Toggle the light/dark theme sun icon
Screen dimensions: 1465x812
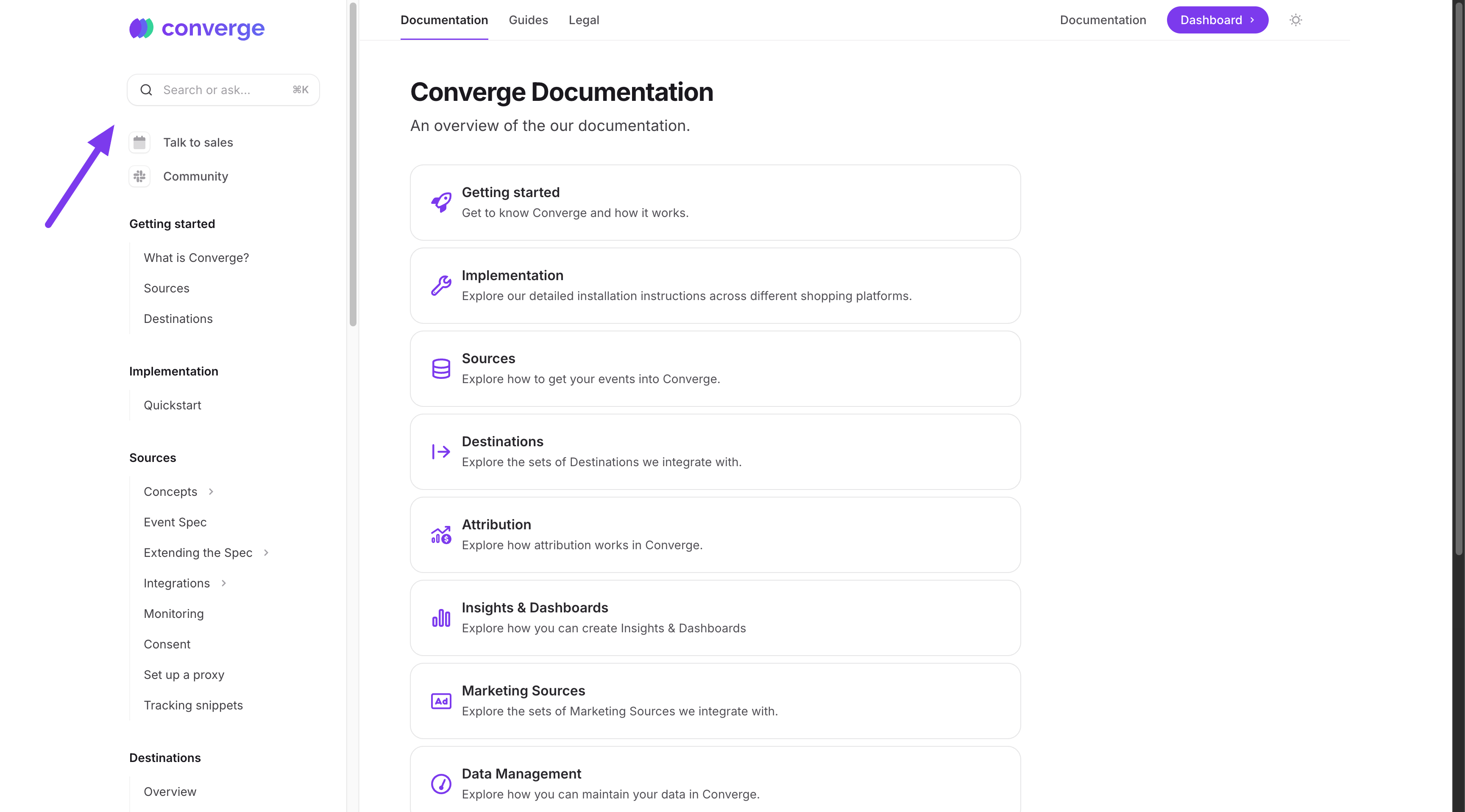pyautogui.click(x=1295, y=20)
